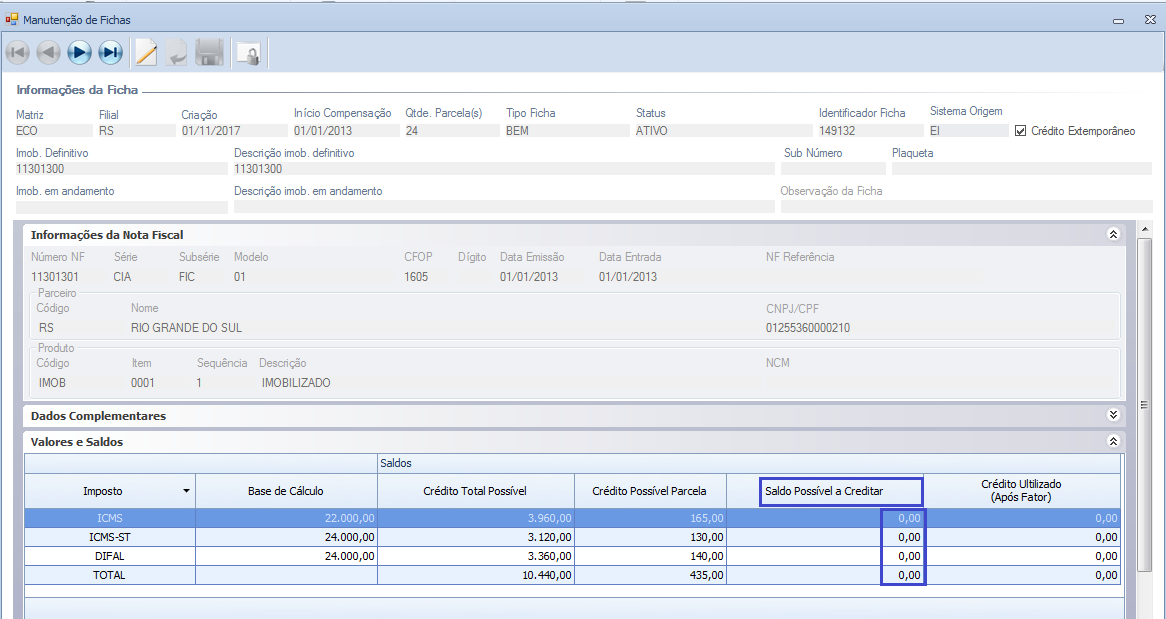Image resolution: width=1166 pixels, height=619 pixels.
Task: Click the vertical scrollbar thumb
Action: click(1145, 404)
